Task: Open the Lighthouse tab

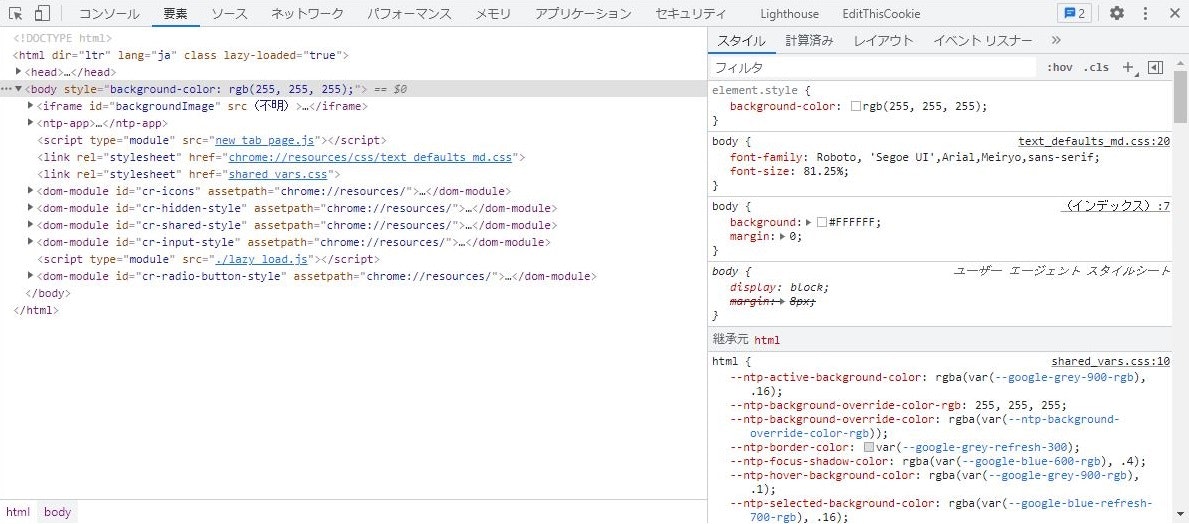Action: (789, 14)
